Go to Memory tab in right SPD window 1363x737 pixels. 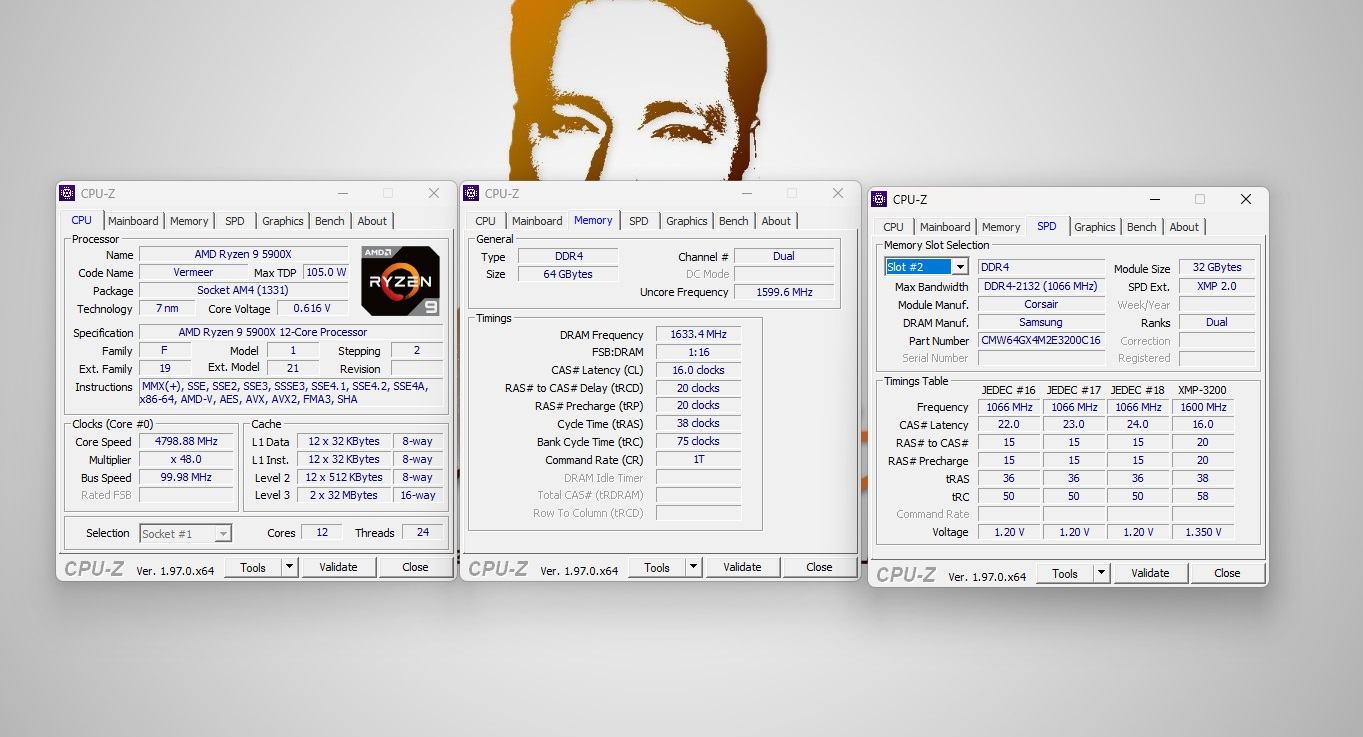[1001, 227]
